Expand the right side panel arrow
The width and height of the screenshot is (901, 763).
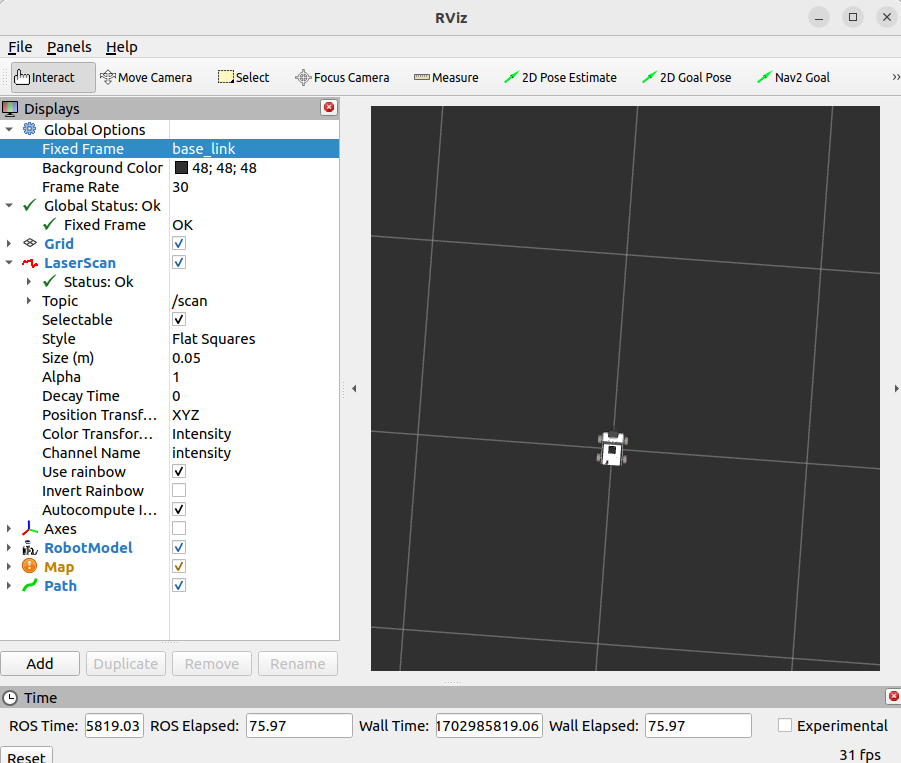point(896,388)
